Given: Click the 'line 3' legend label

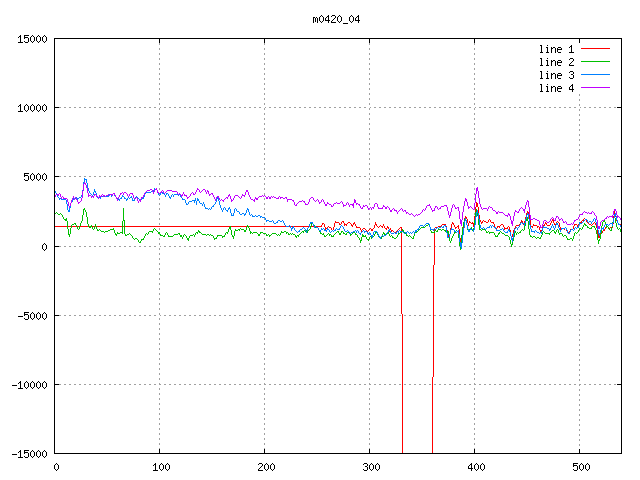Looking at the screenshot, I should [557, 75].
